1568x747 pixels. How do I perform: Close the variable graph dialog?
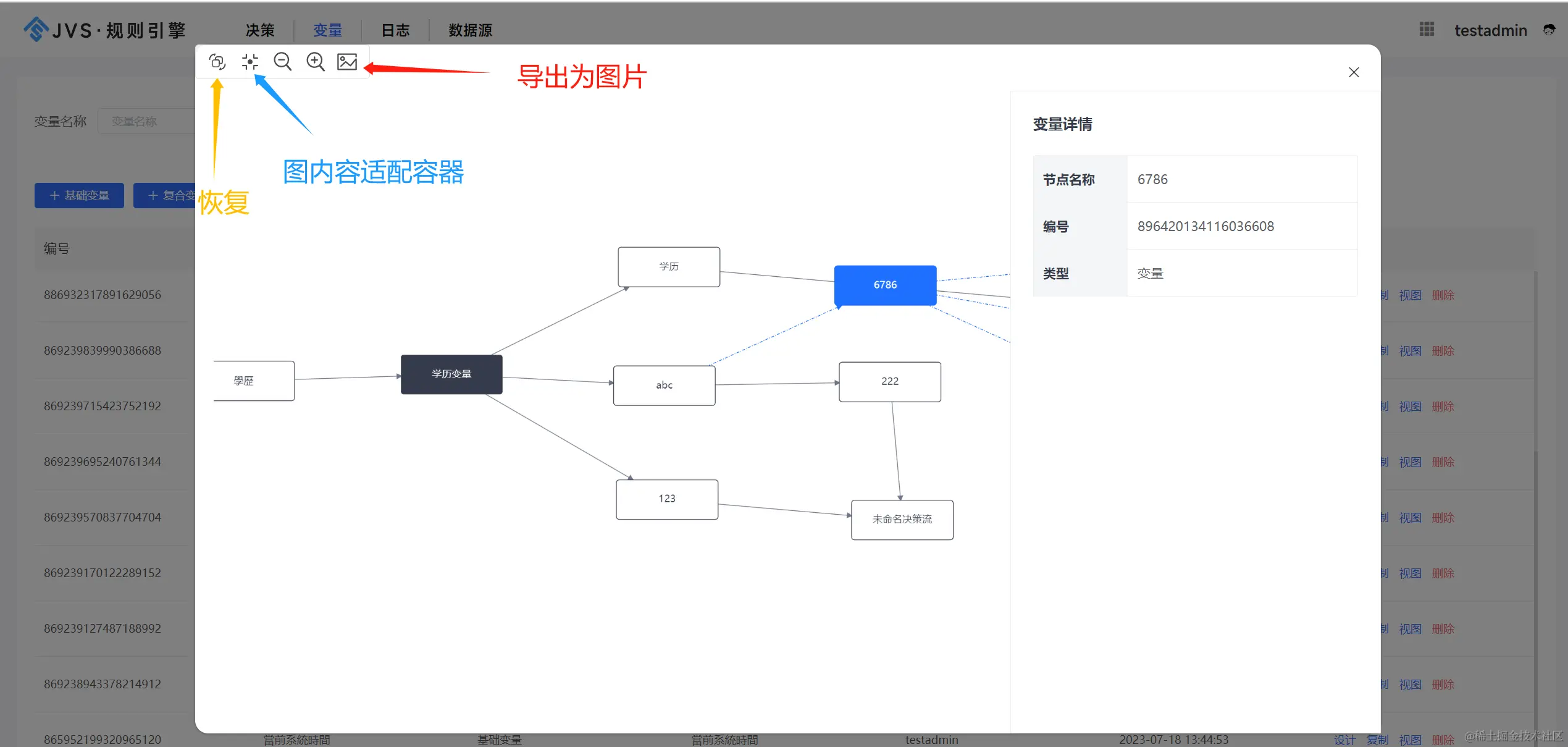click(1354, 72)
